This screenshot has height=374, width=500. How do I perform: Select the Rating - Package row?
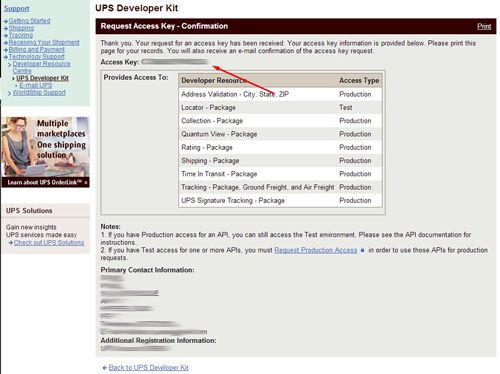(x=280, y=147)
